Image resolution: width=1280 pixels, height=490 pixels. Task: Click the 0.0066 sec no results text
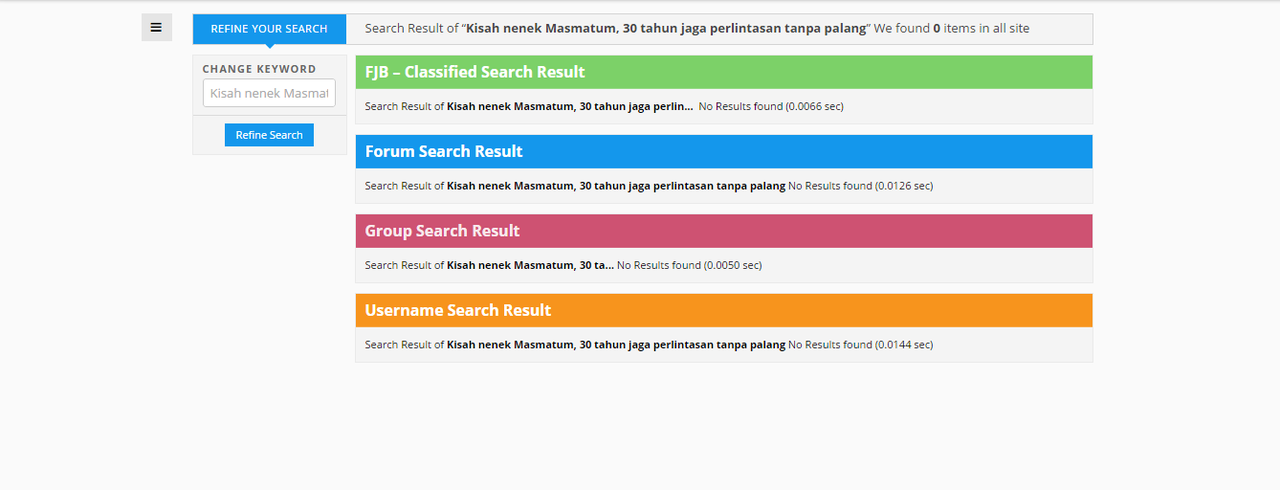(771, 106)
